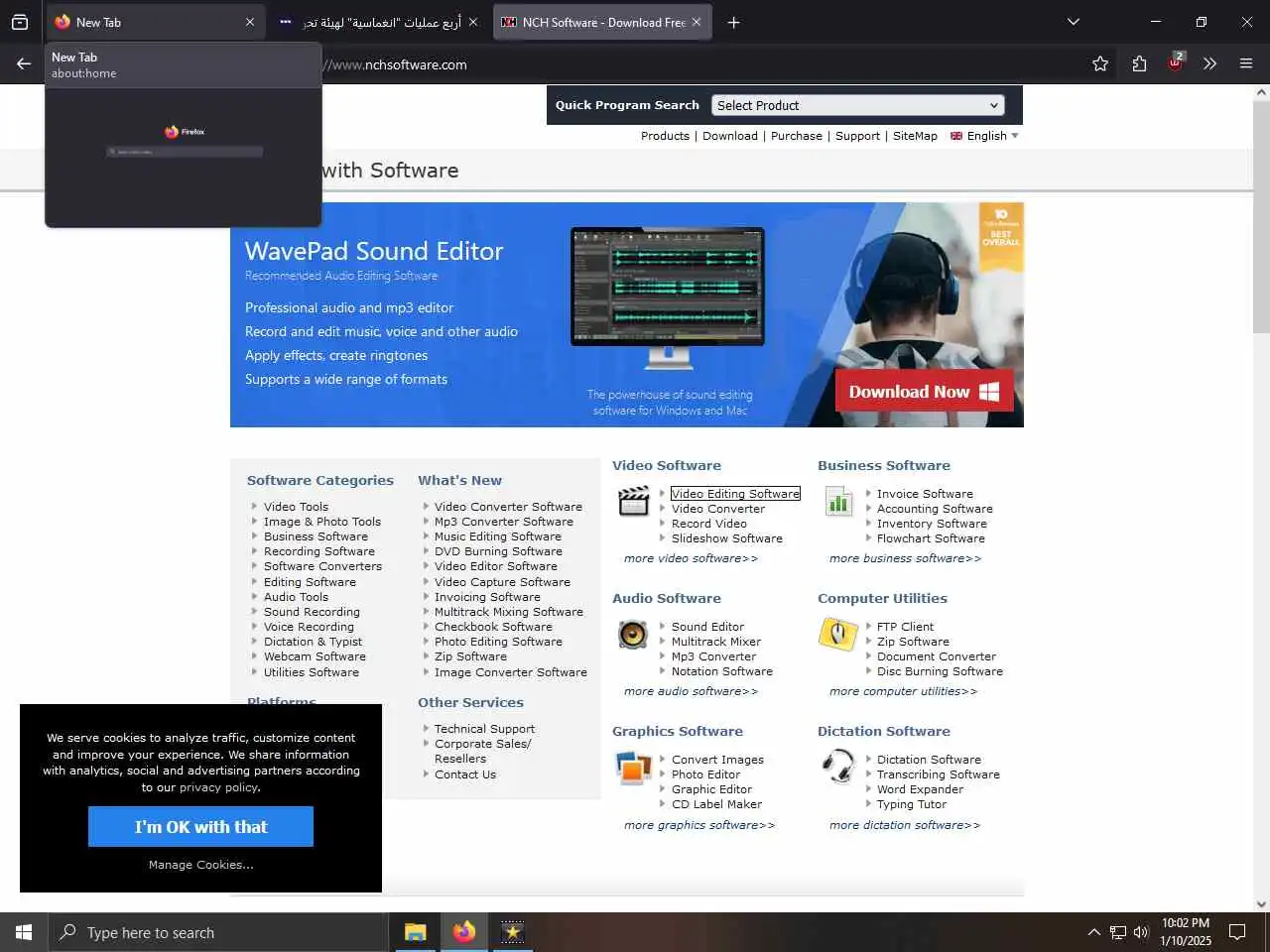The width and height of the screenshot is (1270, 952).
Task: Open the Support menu link
Action: point(857,136)
